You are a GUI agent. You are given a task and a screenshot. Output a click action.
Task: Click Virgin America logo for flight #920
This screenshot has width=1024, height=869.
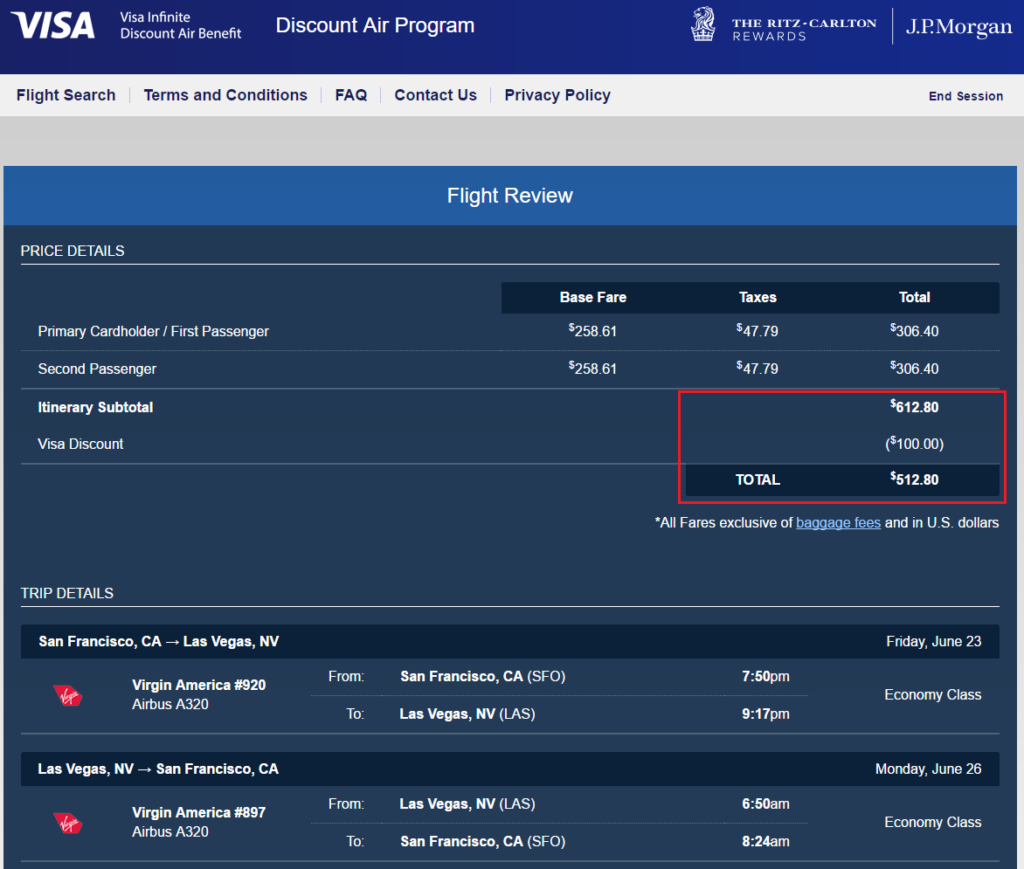click(x=67, y=695)
